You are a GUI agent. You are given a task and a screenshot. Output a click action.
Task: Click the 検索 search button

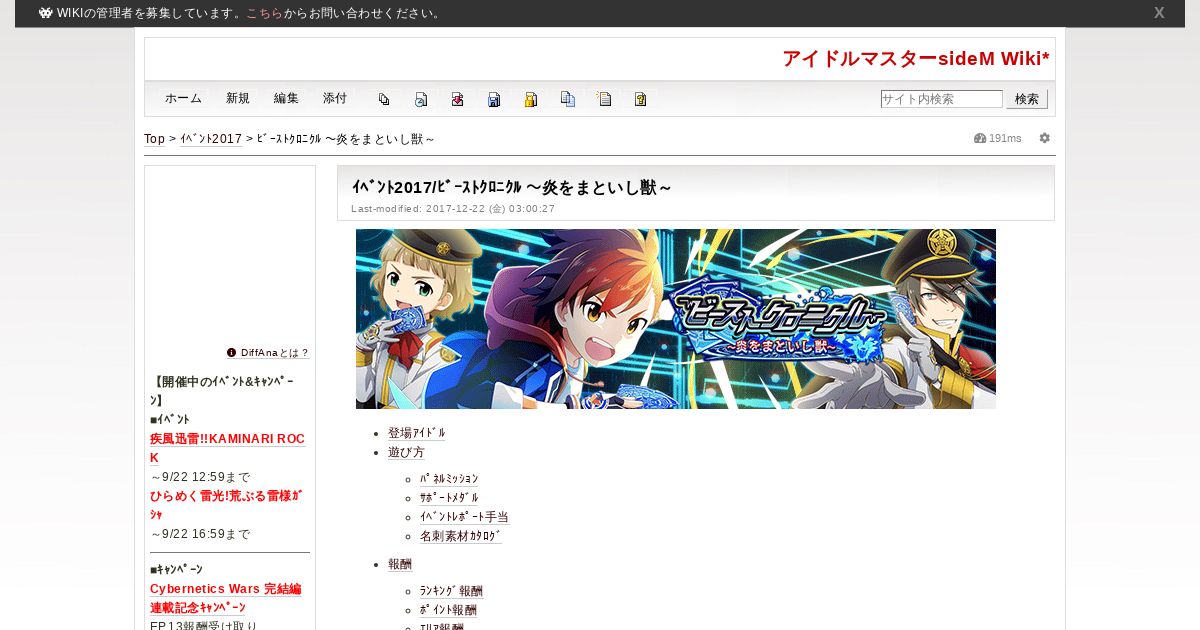pyautogui.click(x=1027, y=99)
